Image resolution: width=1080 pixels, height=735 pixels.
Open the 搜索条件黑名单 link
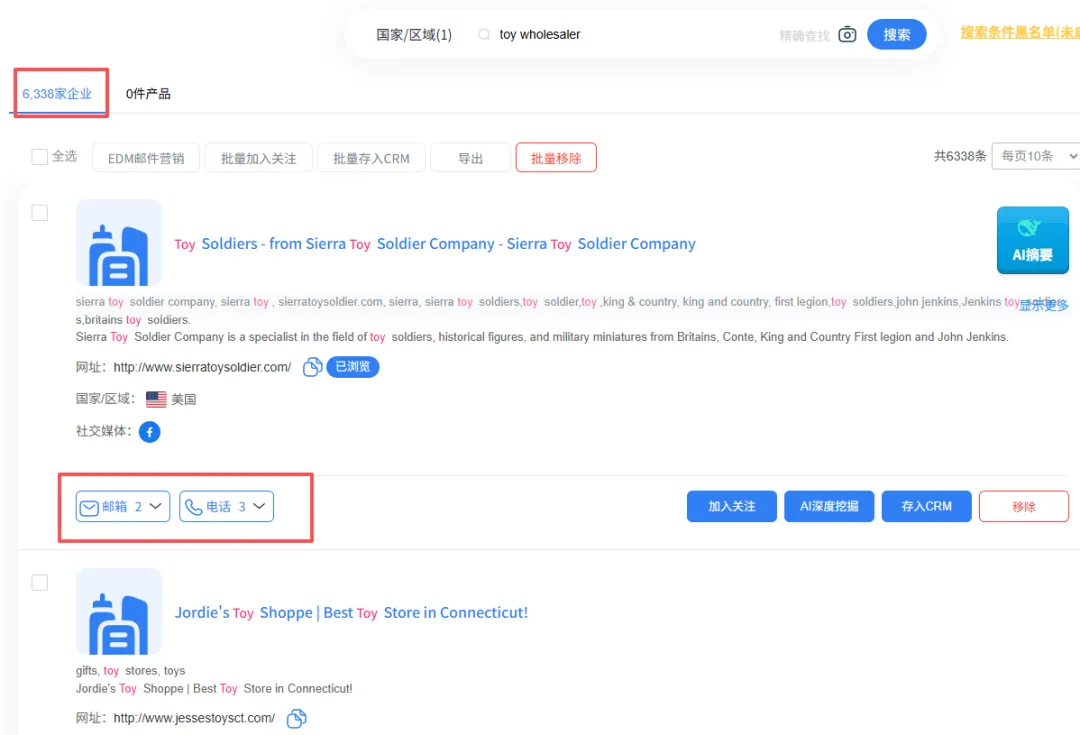[1020, 32]
